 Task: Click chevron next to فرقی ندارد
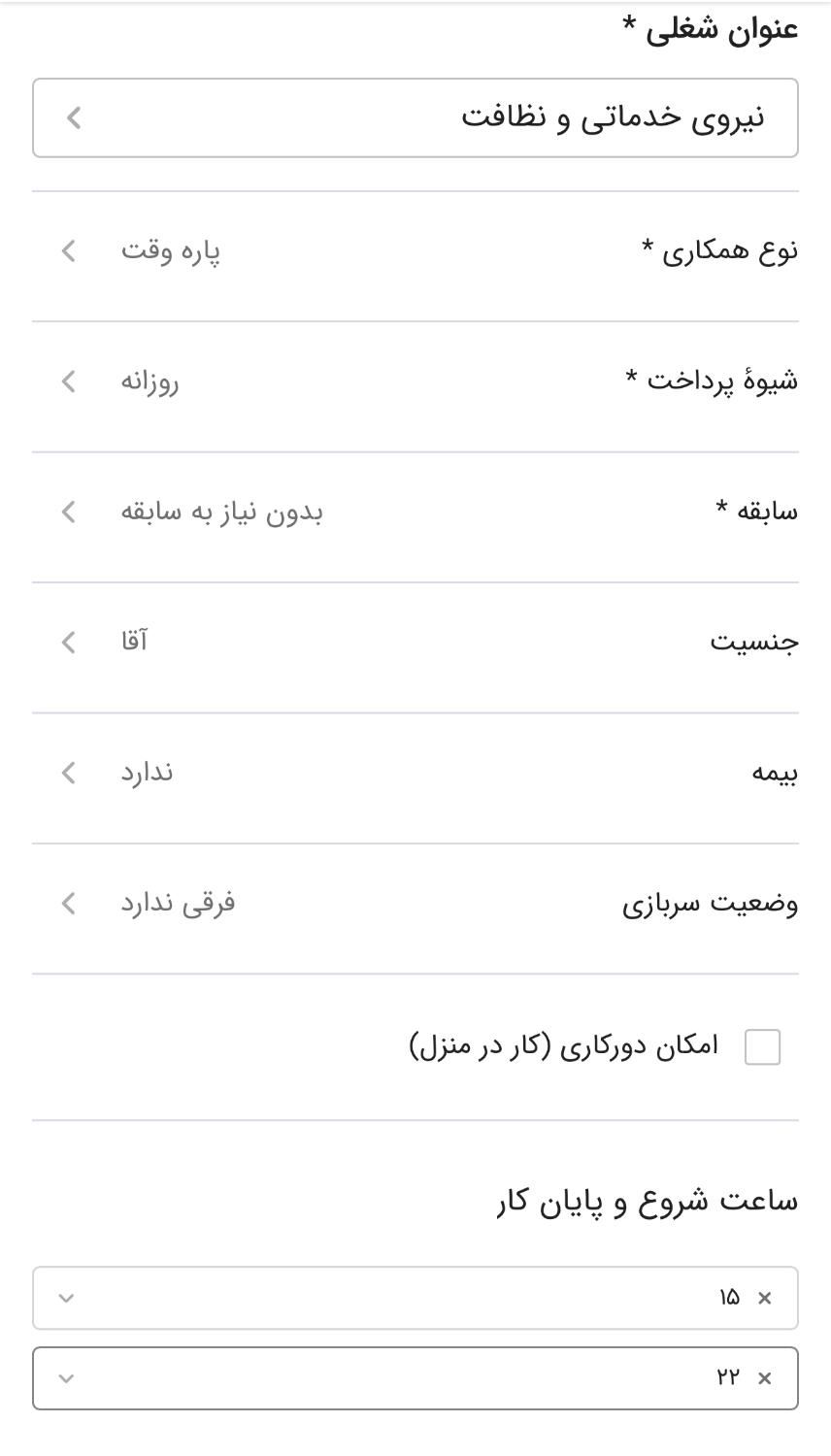coord(68,903)
